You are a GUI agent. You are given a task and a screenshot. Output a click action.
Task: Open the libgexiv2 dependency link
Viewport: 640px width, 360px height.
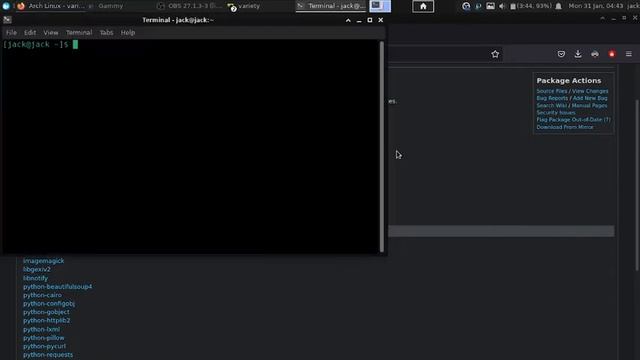pos(37,269)
